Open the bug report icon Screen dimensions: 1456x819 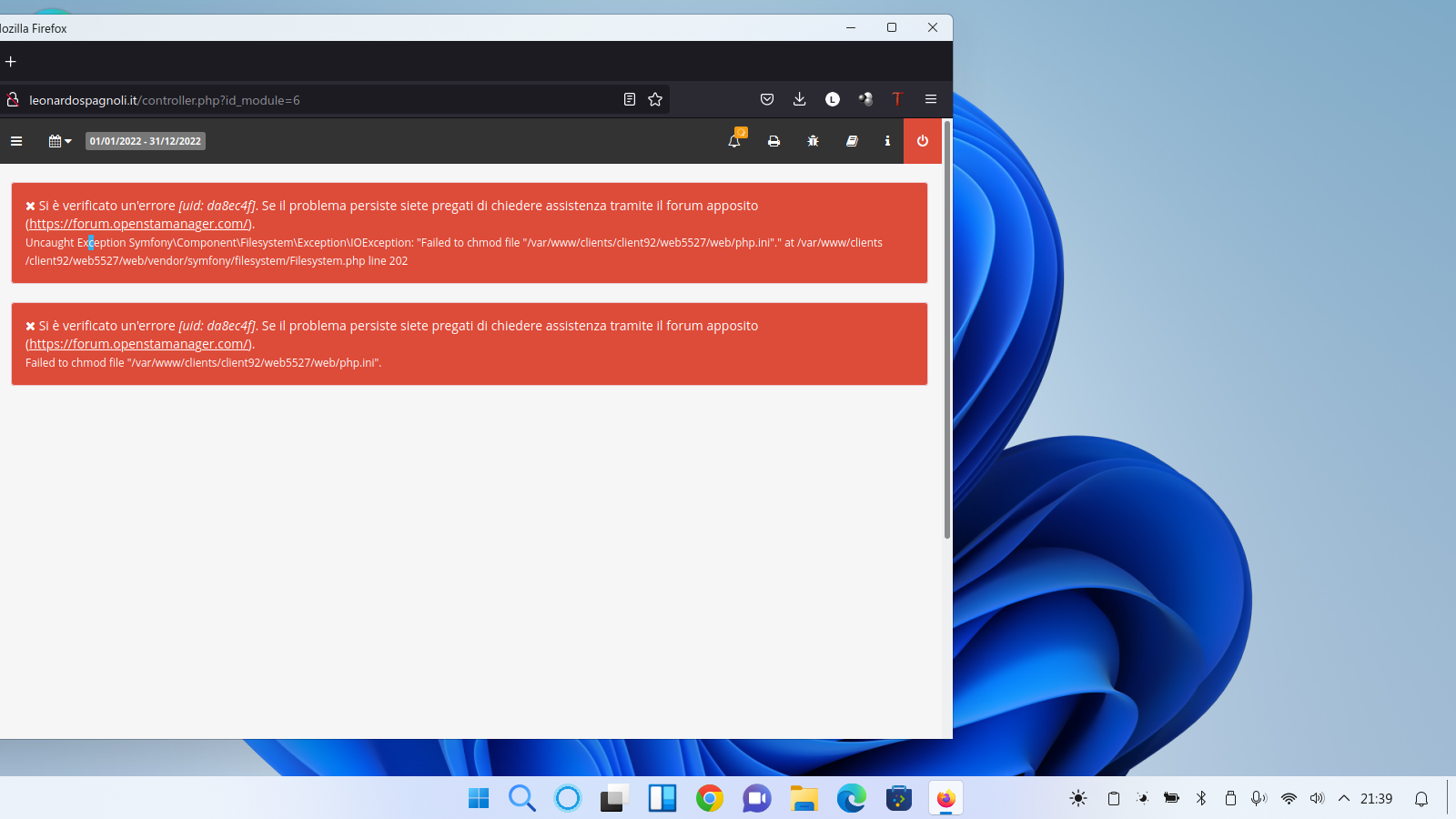pyautogui.click(x=813, y=141)
